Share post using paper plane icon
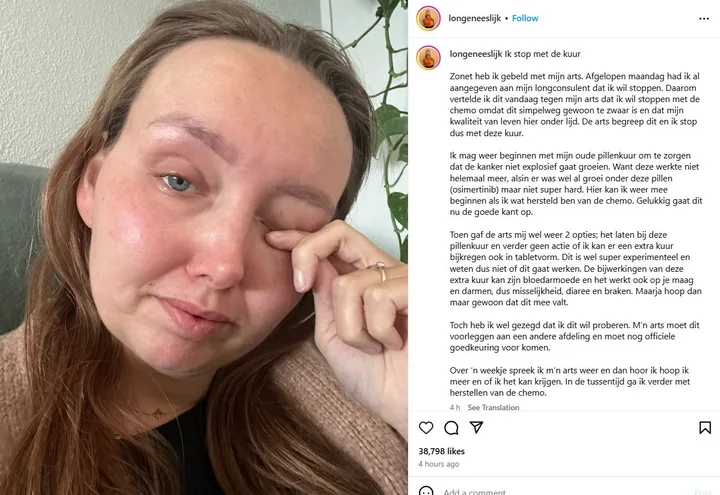This screenshot has width=720, height=495. click(477, 427)
